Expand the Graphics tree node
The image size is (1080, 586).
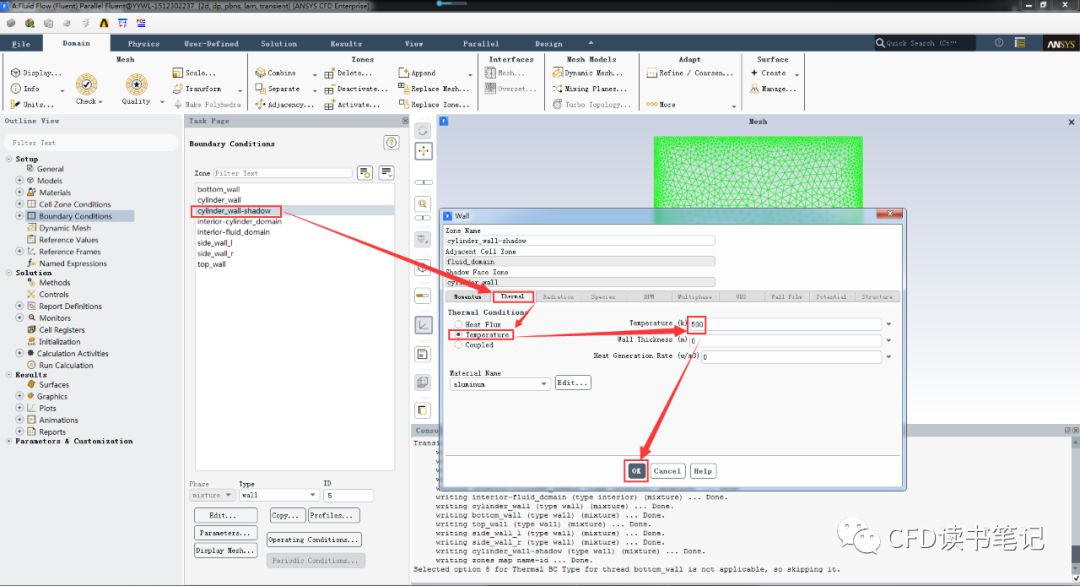coord(19,396)
